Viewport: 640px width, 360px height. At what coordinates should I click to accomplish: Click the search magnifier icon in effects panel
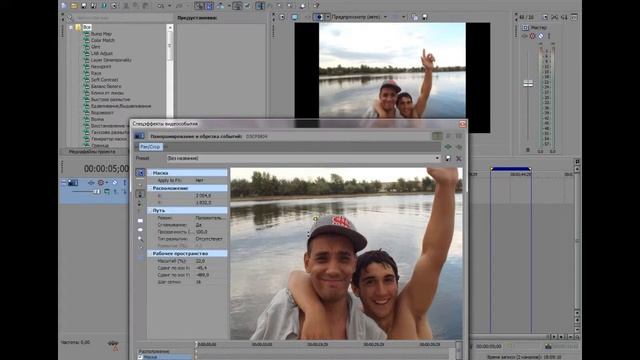point(70,18)
